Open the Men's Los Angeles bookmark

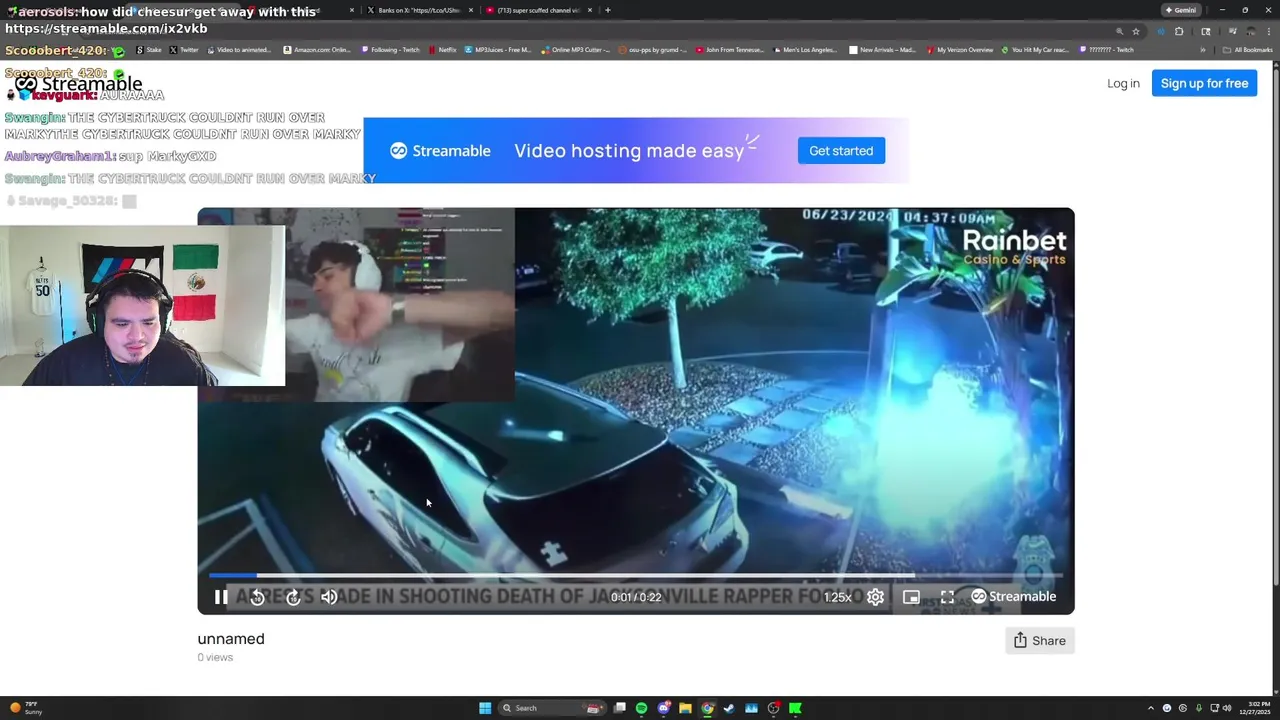click(805, 50)
